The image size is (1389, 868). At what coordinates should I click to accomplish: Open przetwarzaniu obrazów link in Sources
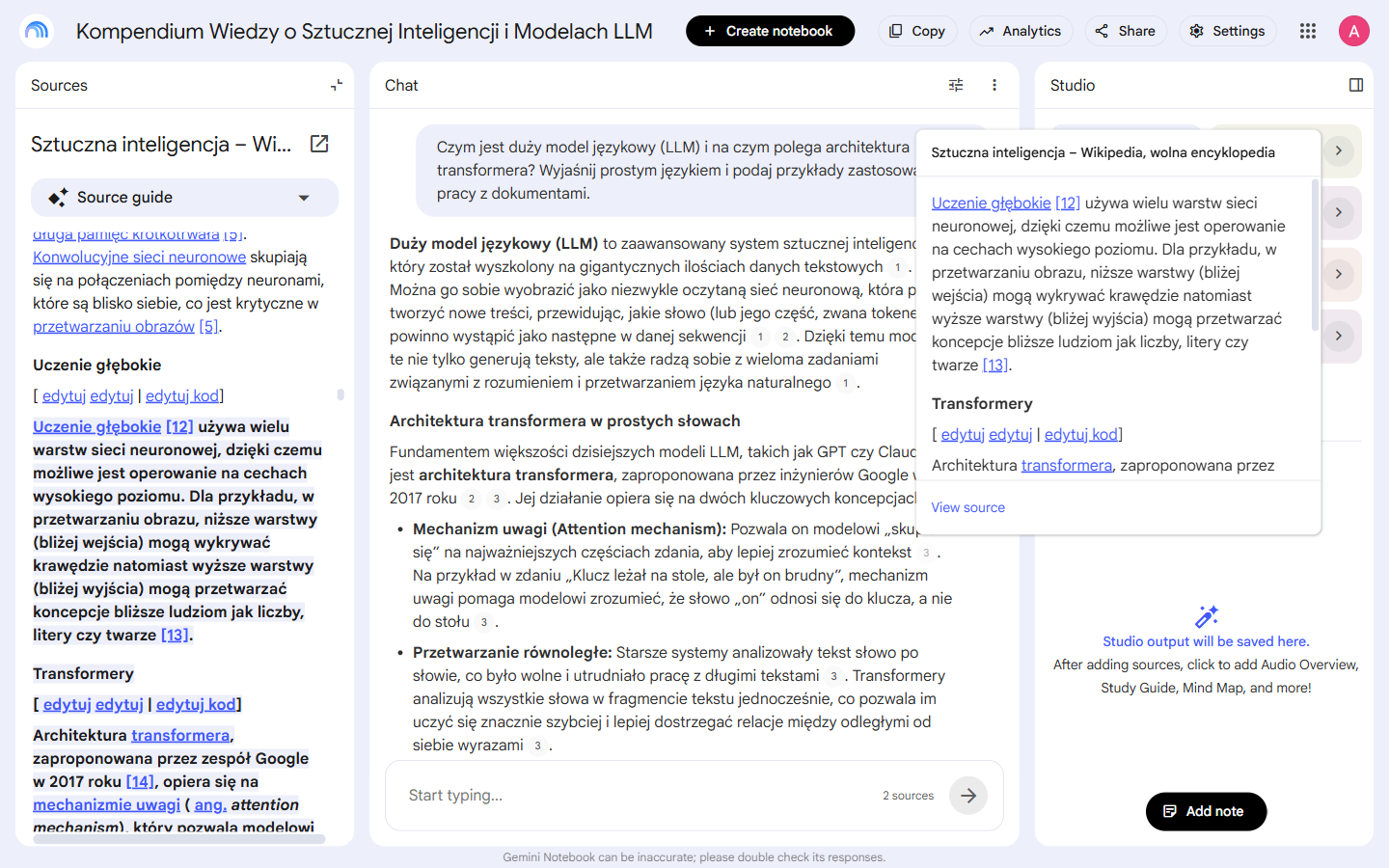click(114, 326)
